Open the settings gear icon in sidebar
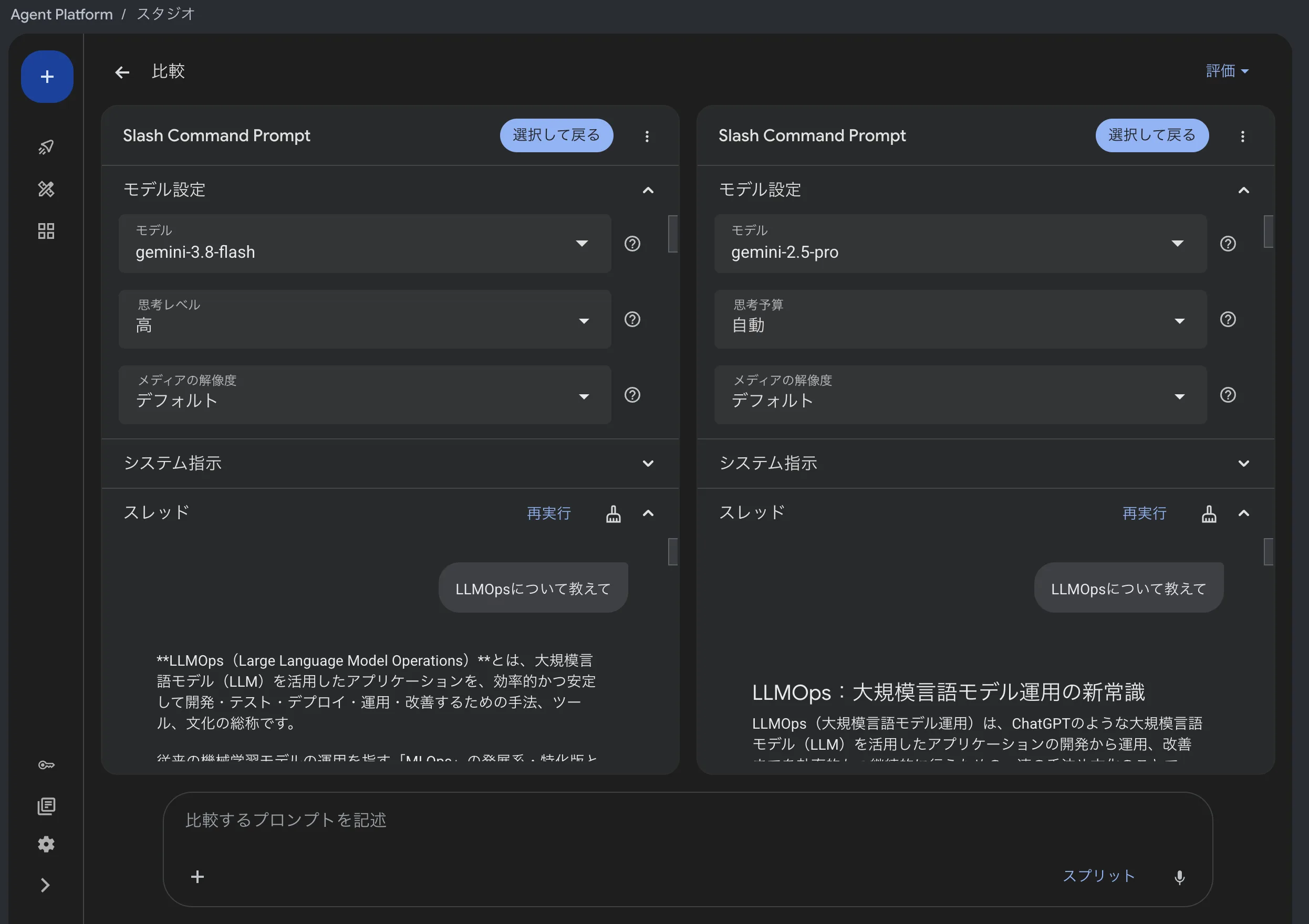The width and height of the screenshot is (1309, 924). click(x=46, y=844)
